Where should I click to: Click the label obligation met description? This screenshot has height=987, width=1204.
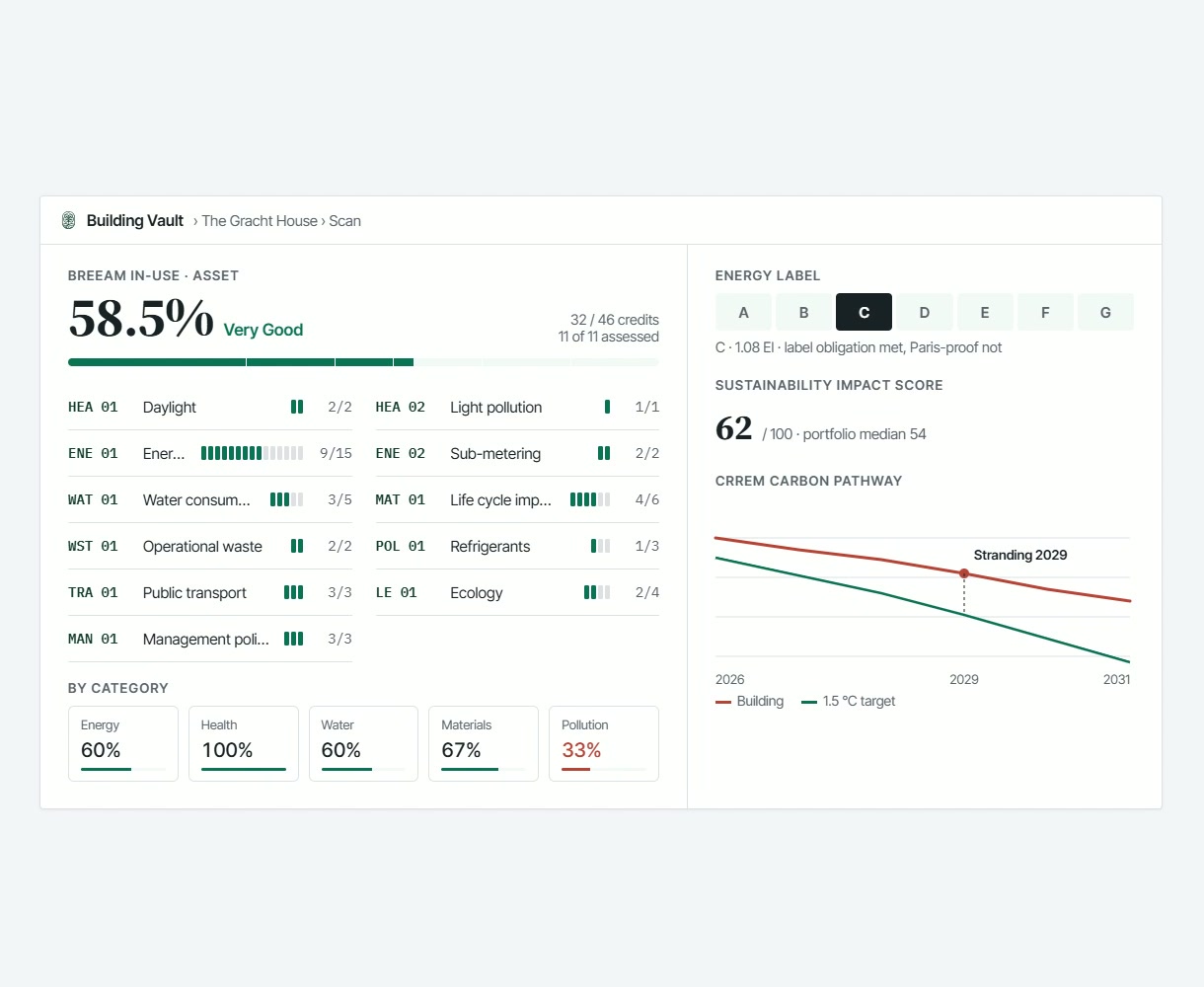pyautogui.click(x=859, y=347)
